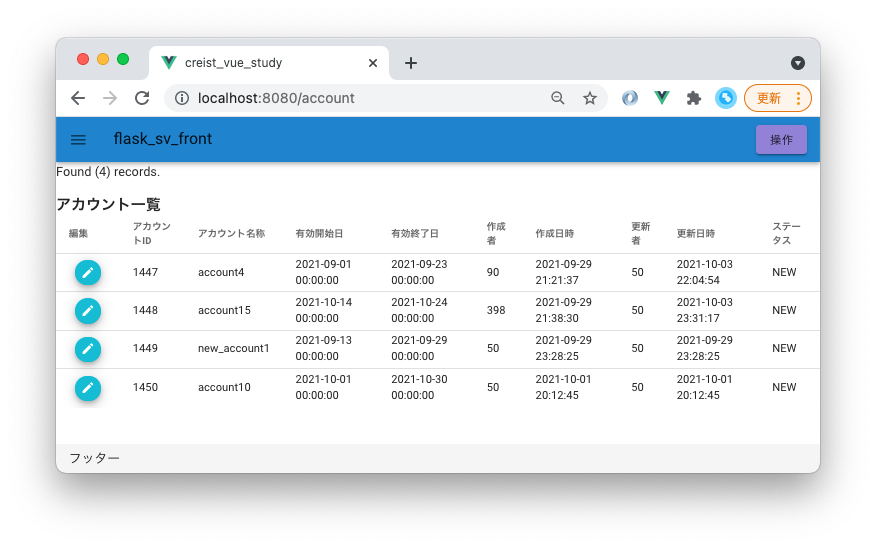Edit account10 row with pencil icon
Viewport: 876px width, 547px height.
[88, 388]
